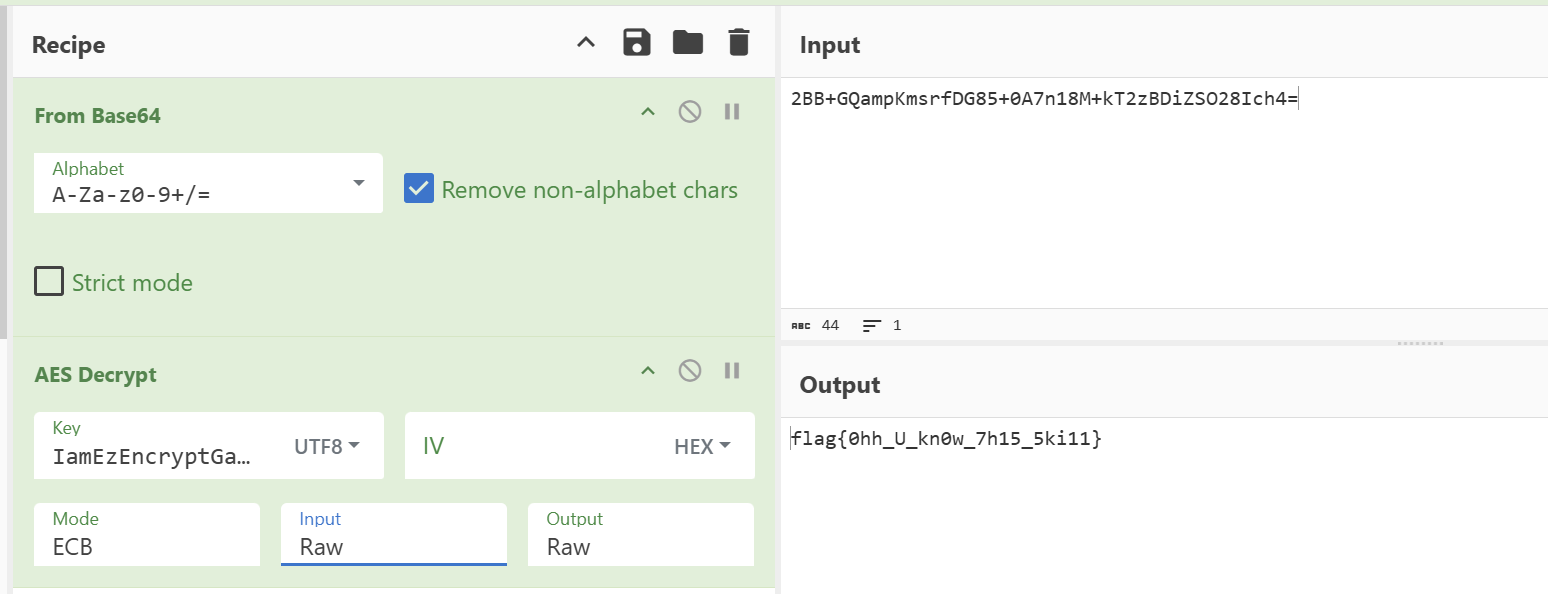Viewport: 1548px width, 594px height.
Task: Click the Base64 text in Input pane
Action: 1044,99
